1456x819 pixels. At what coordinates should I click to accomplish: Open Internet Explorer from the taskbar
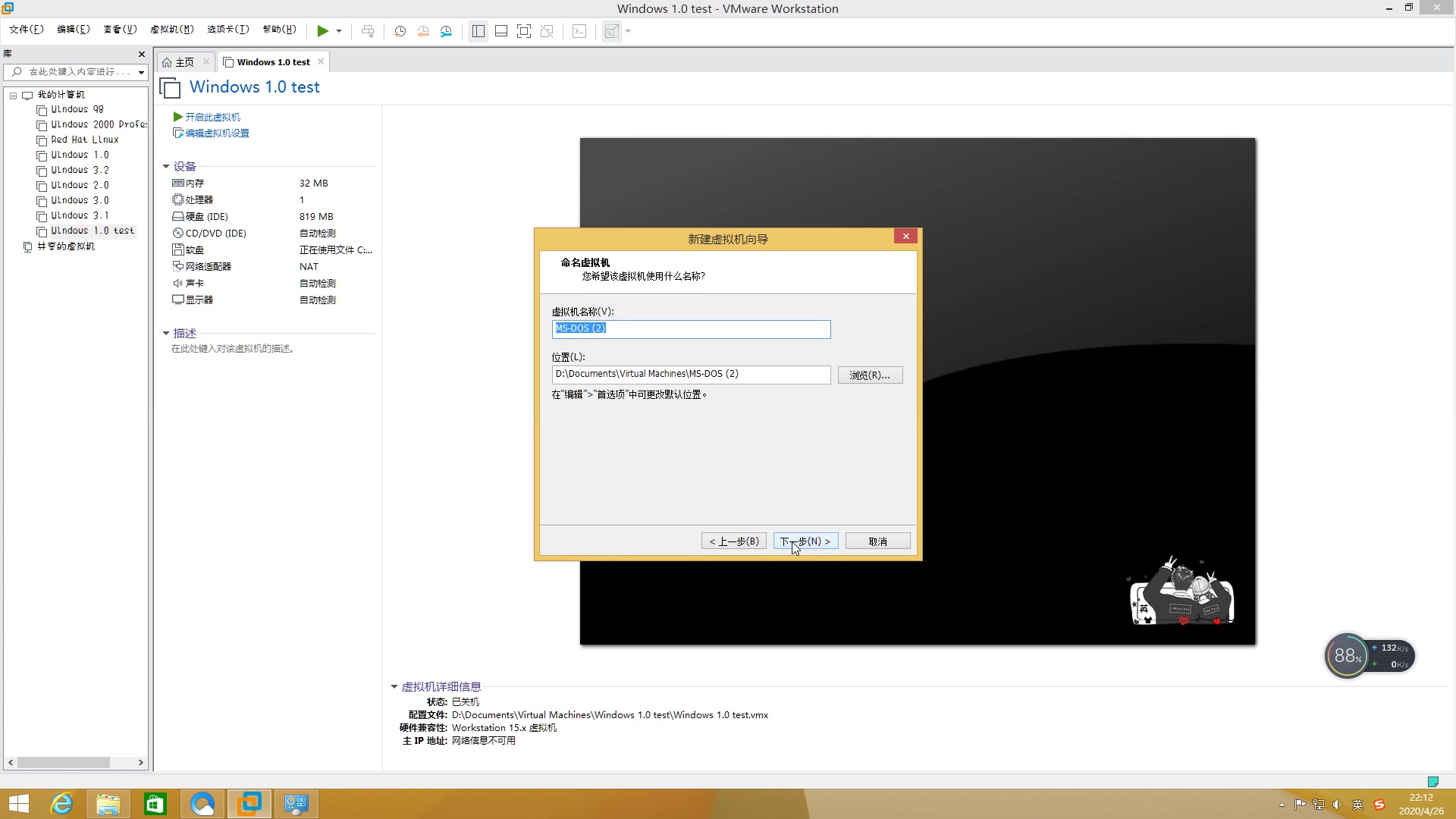tap(61, 804)
